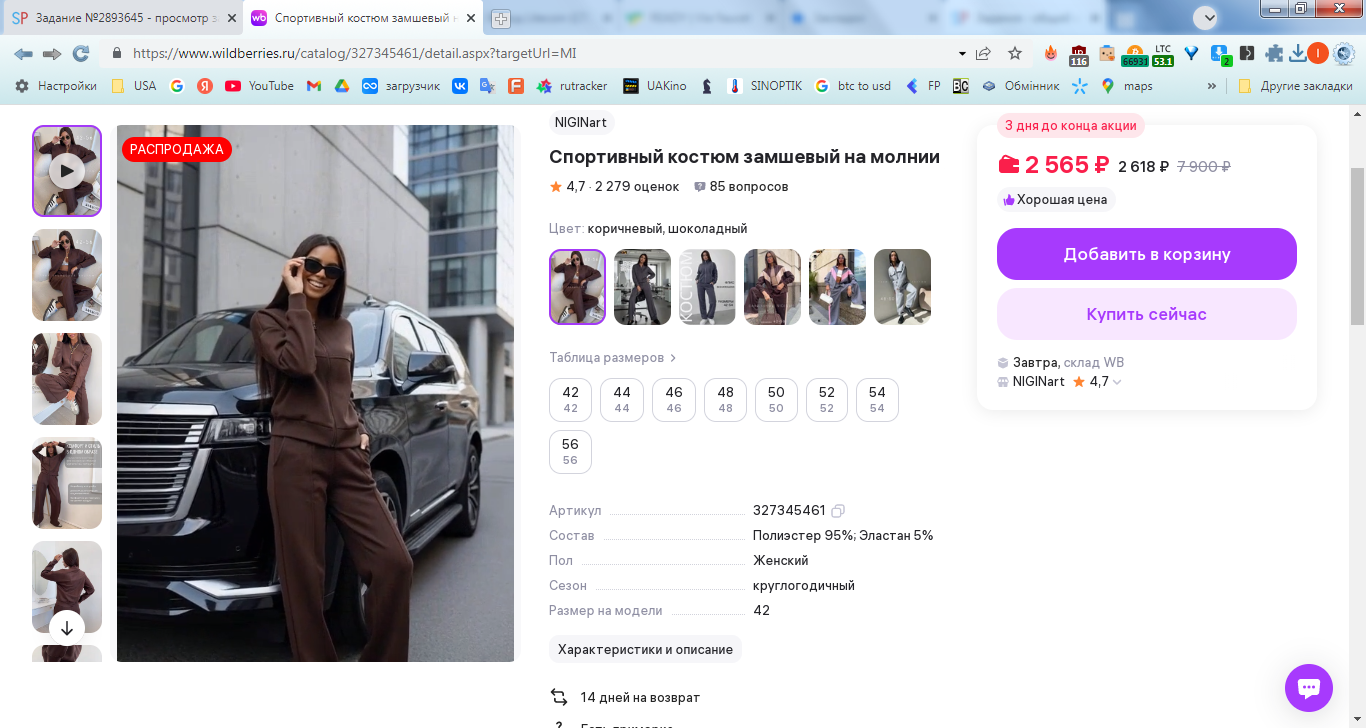Switch to the Задание №2893645 tab
This screenshot has height=728, width=1366.
pos(122,18)
